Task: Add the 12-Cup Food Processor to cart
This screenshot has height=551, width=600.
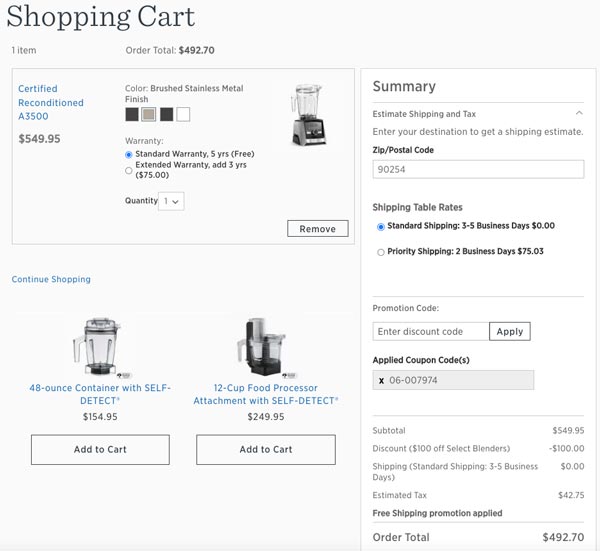Action: (x=266, y=450)
